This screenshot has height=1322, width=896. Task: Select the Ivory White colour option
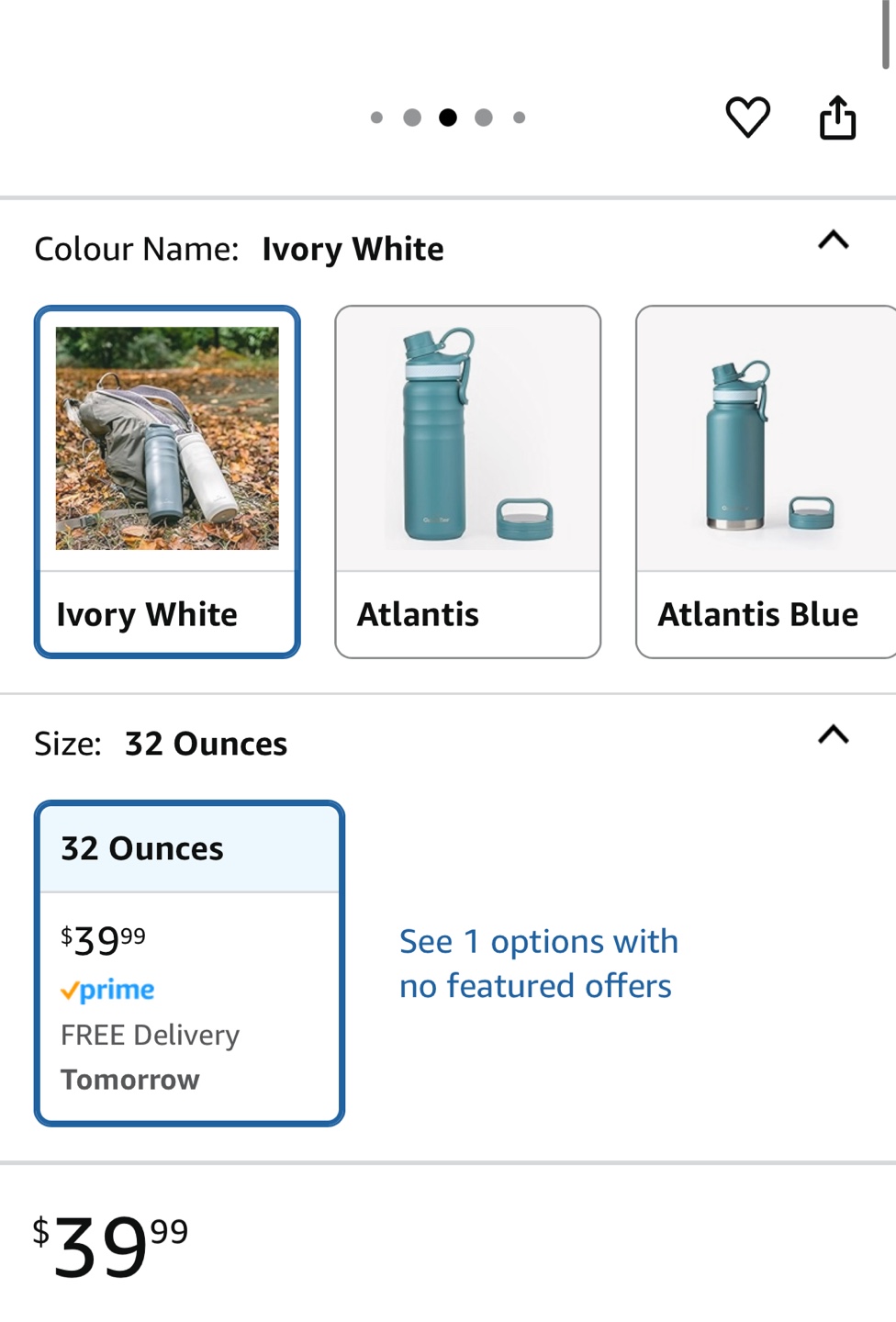tap(167, 482)
